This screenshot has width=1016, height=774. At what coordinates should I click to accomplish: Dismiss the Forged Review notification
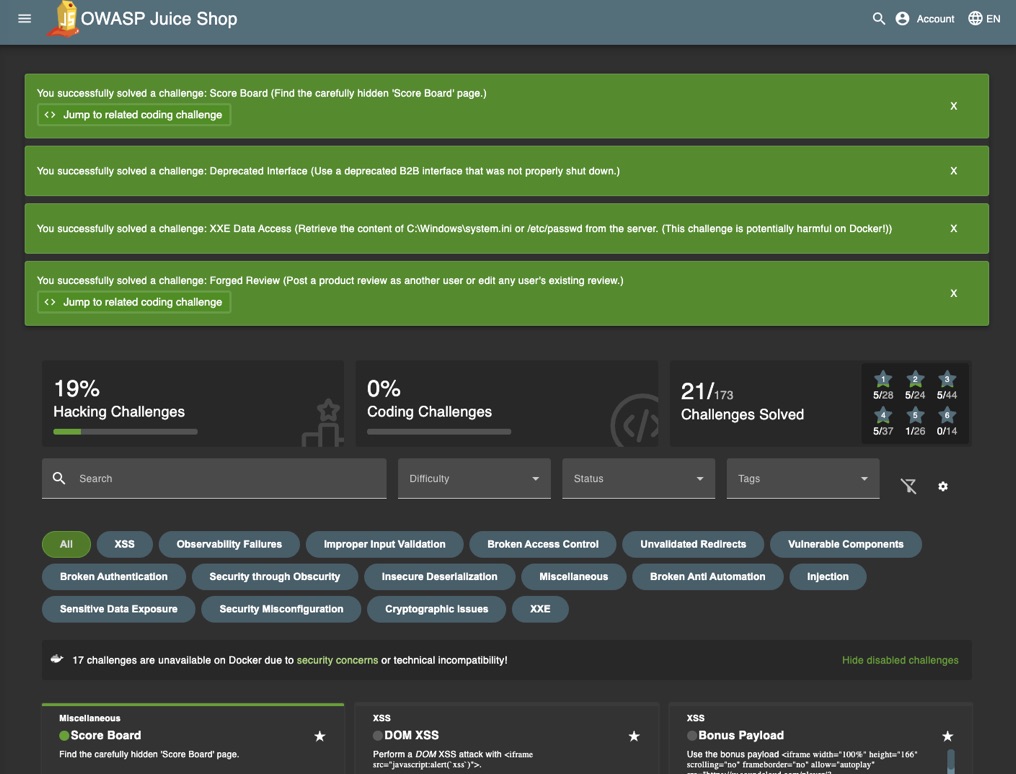pos(953,293)
